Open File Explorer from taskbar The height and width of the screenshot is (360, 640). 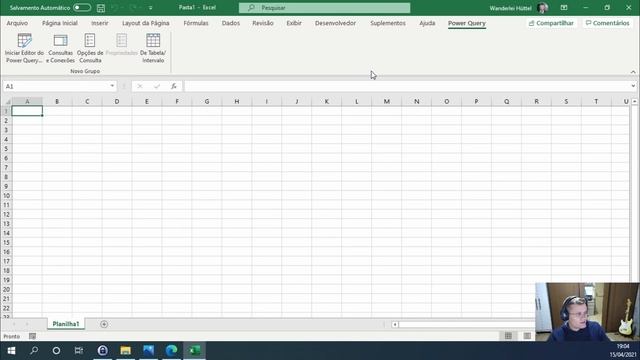[x=125, y=351]
